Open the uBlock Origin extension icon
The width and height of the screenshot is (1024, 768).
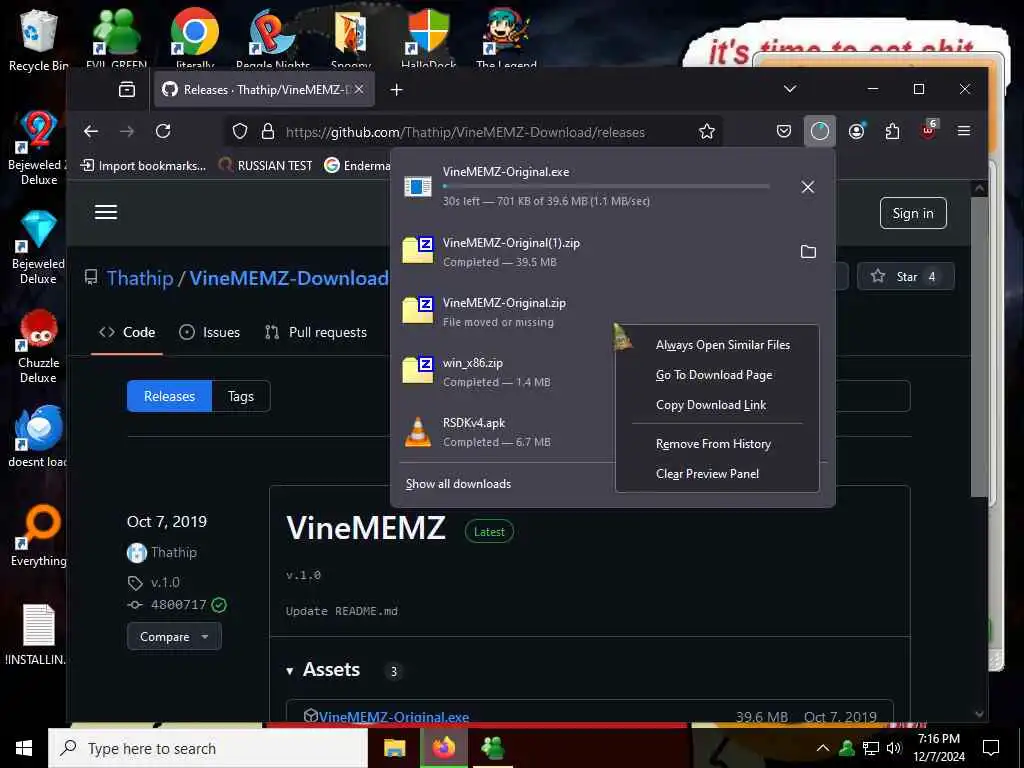point(928,131)
